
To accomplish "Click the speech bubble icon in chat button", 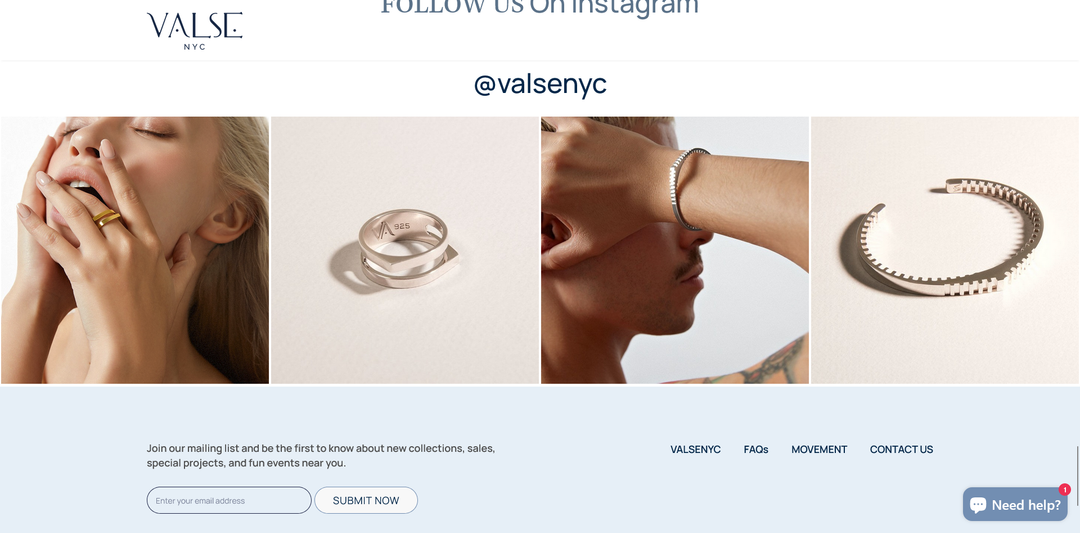I will pyautogui.click(x=978, y=505).
